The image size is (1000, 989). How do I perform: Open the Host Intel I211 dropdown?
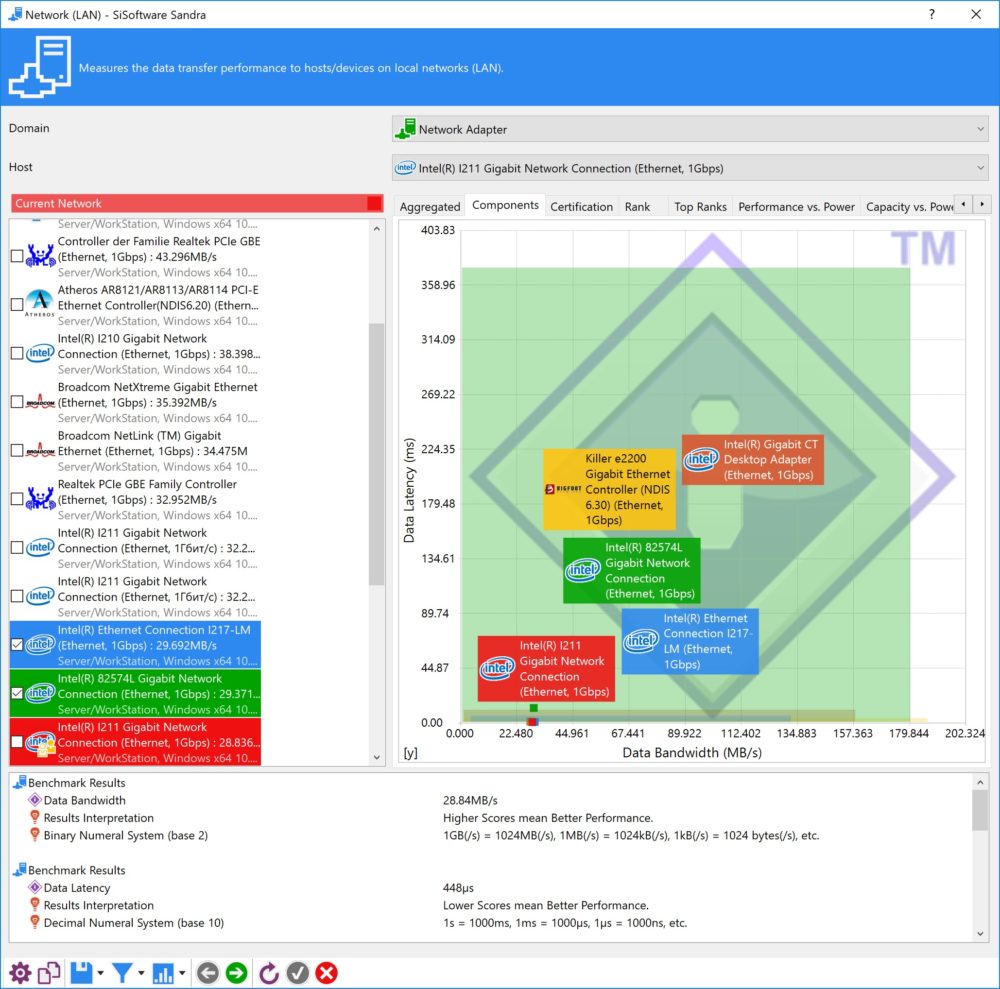point(690,168)
